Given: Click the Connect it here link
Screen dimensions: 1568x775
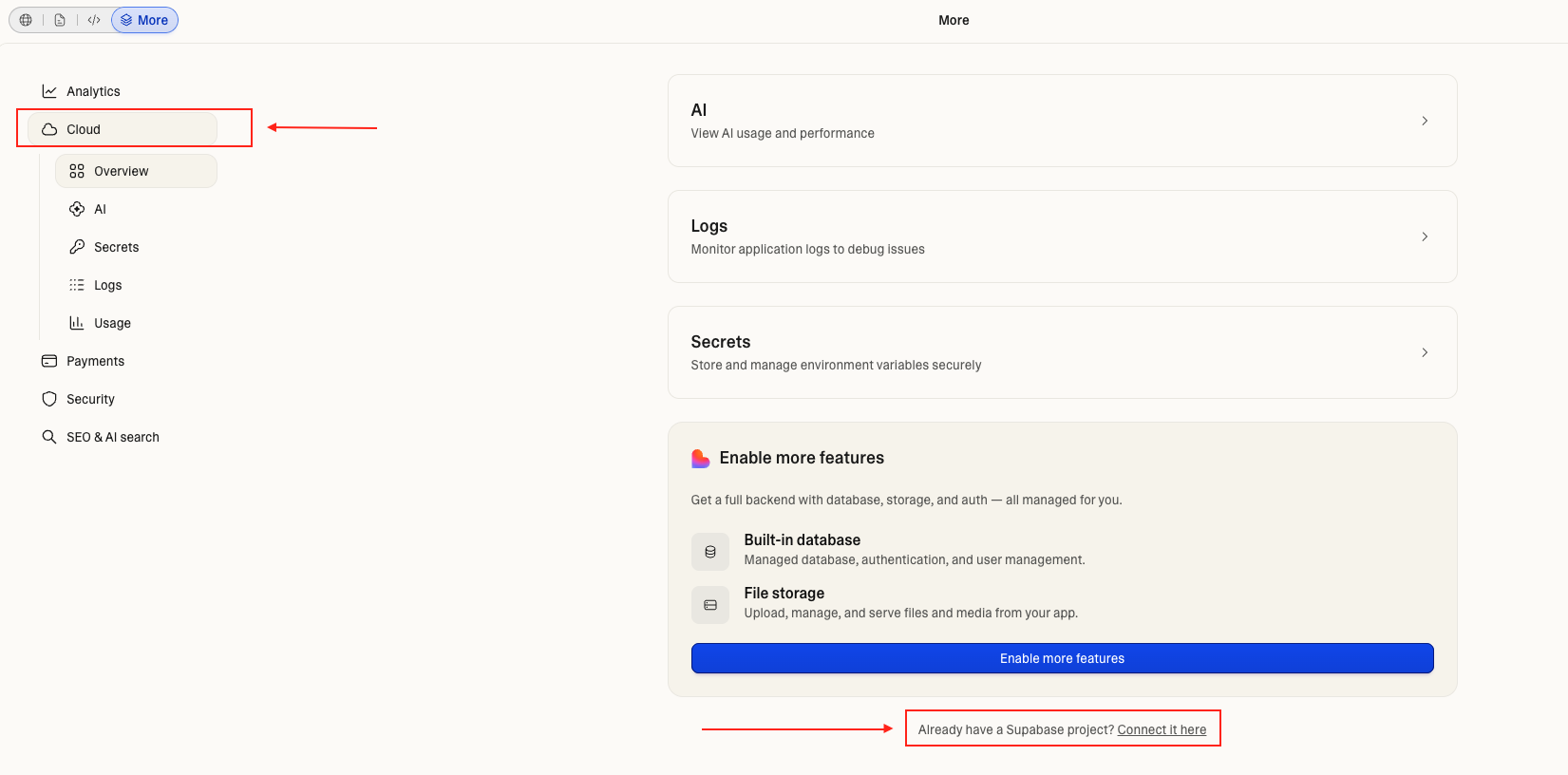Looking at the screenshot, I should pyautogui.click(x=1162, y=729).
